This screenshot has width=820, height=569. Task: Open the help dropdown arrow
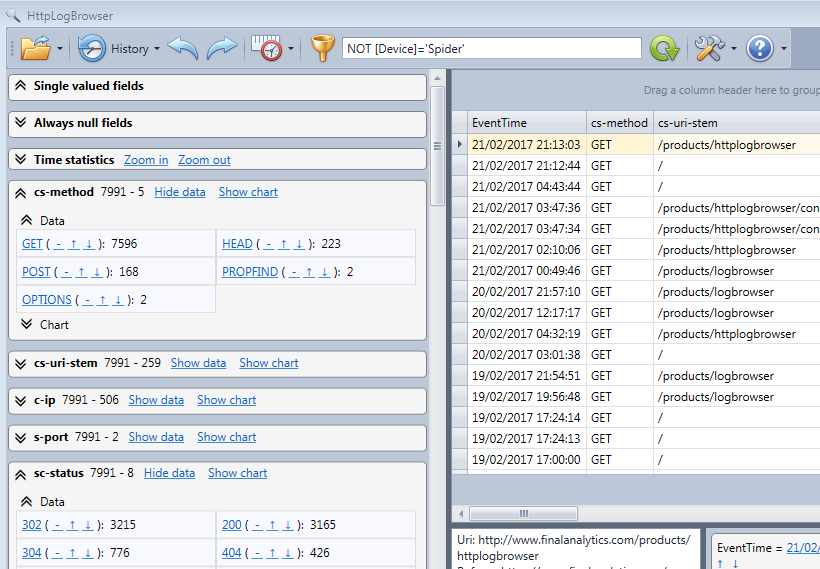click(783, 49)
